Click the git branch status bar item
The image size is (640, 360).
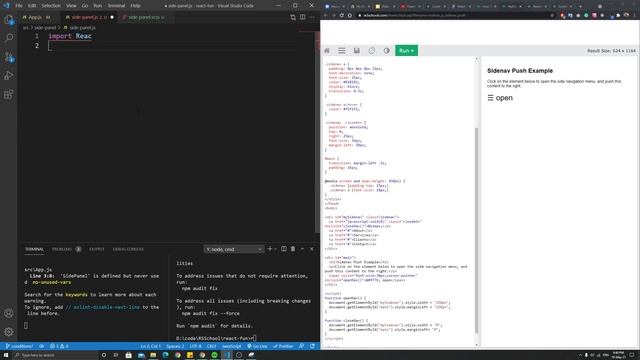[x=20, y=346]
